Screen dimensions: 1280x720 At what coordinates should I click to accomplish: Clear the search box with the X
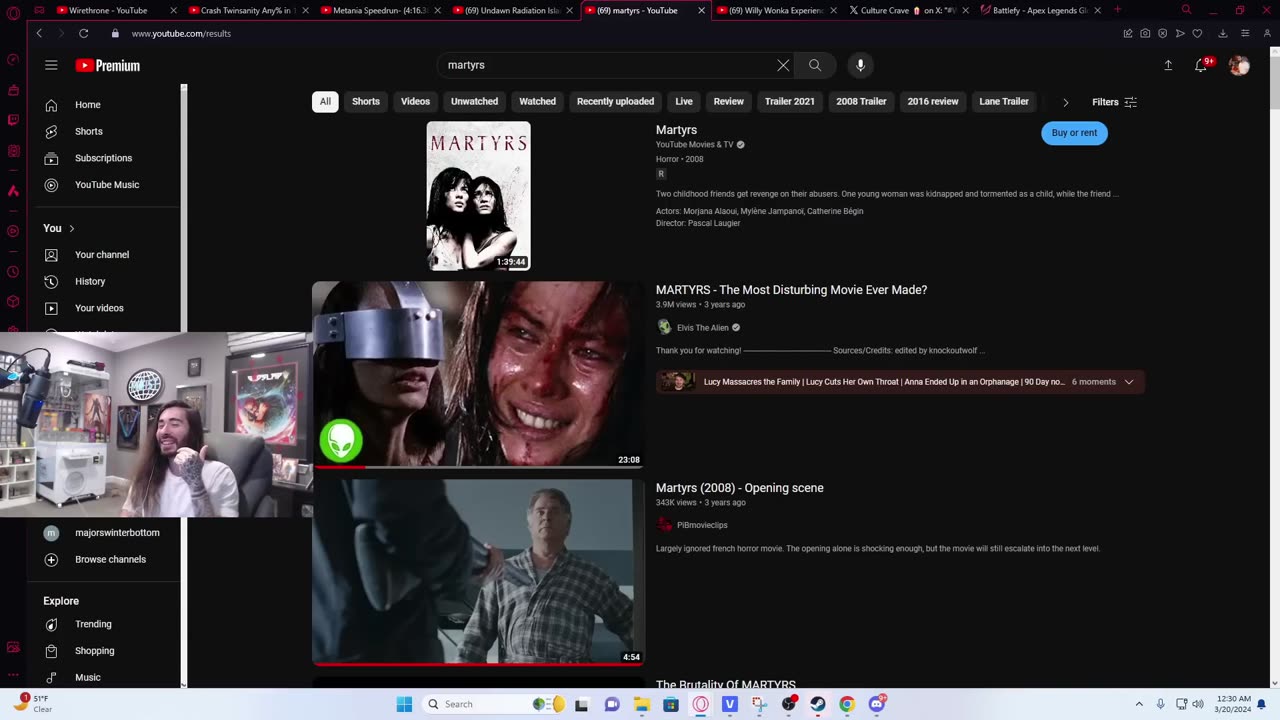[x=783, y=65]
